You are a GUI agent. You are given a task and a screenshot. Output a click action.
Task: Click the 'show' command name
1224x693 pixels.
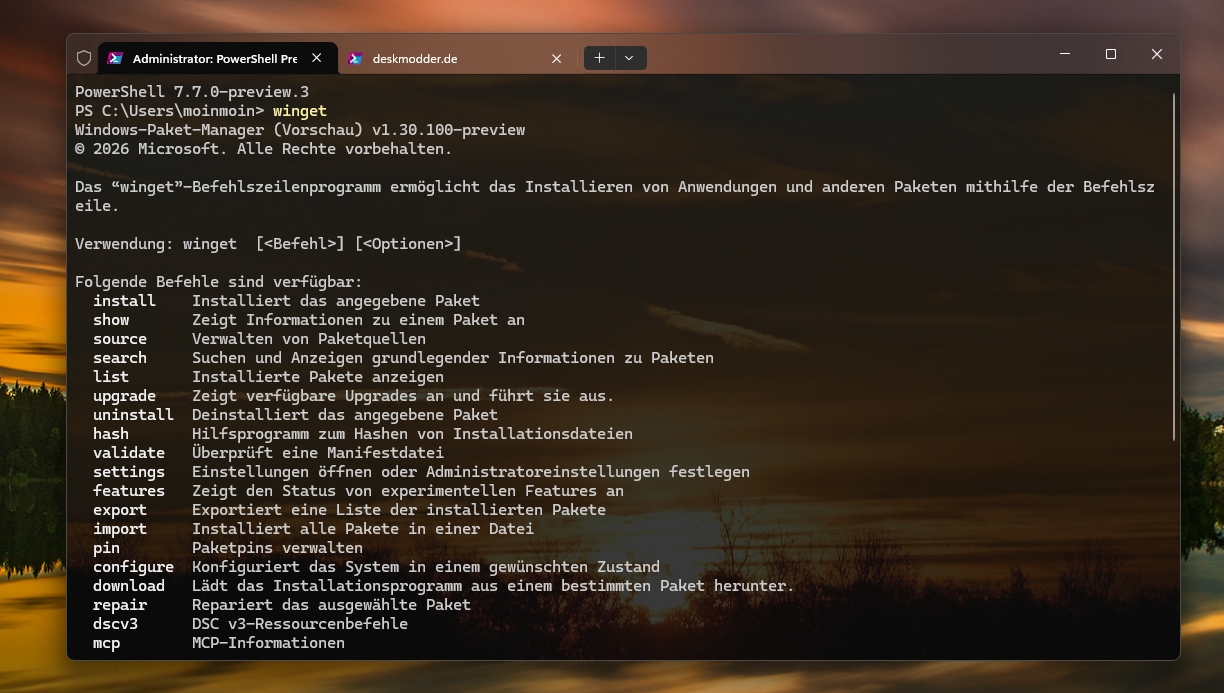pyautogui.click(x=111, y=320)
